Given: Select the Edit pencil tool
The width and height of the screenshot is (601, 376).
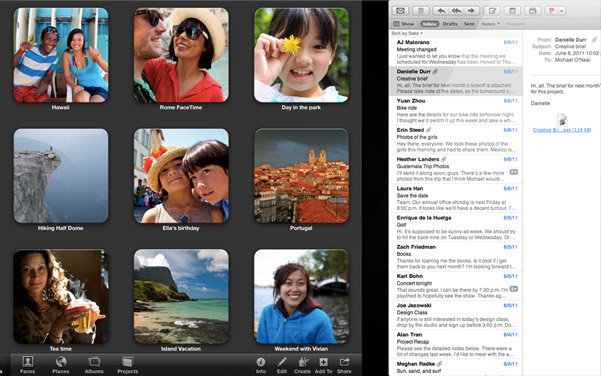Looking at the screenshot, I should [x=282, y=365].
